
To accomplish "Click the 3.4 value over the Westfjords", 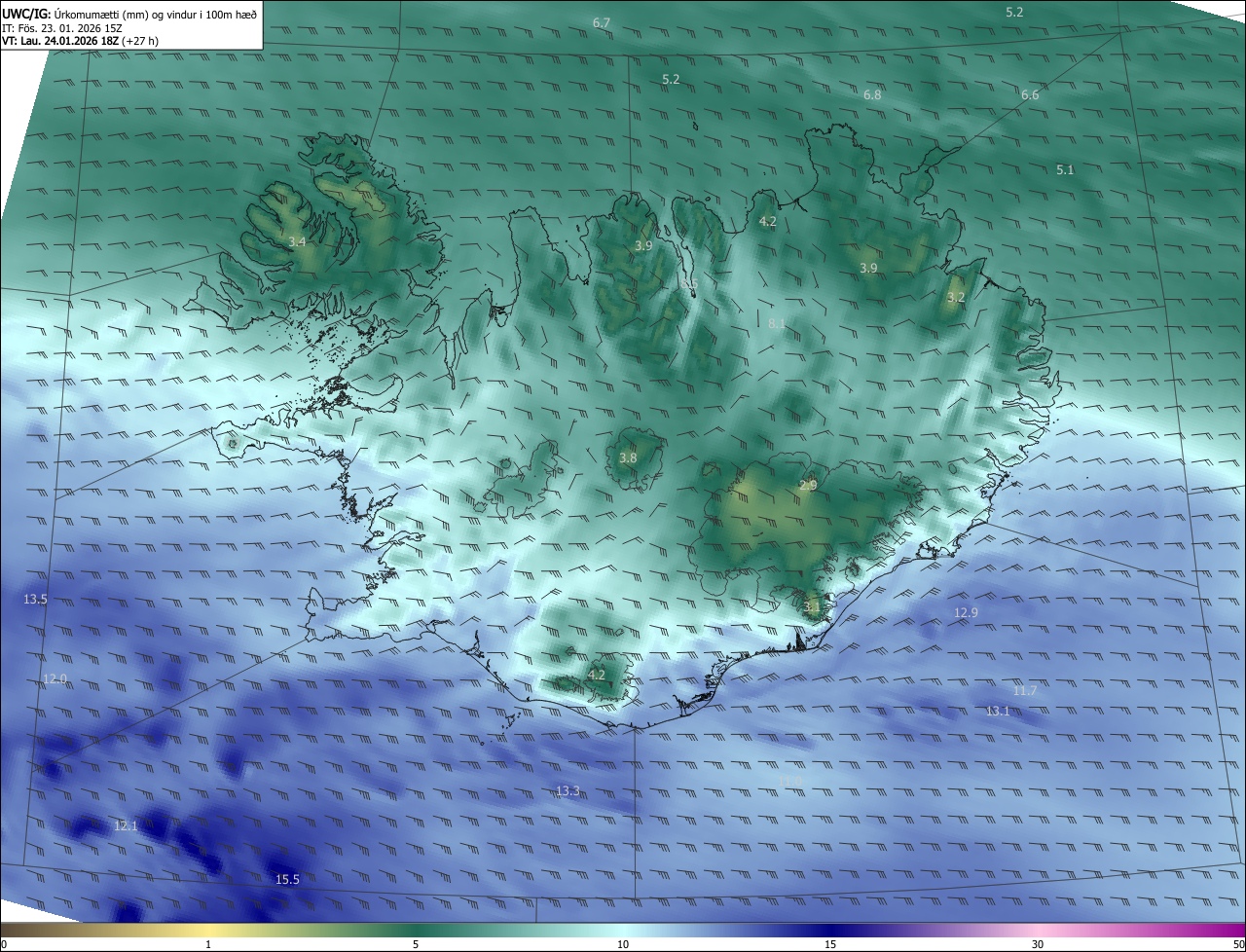I will (298, 241).
